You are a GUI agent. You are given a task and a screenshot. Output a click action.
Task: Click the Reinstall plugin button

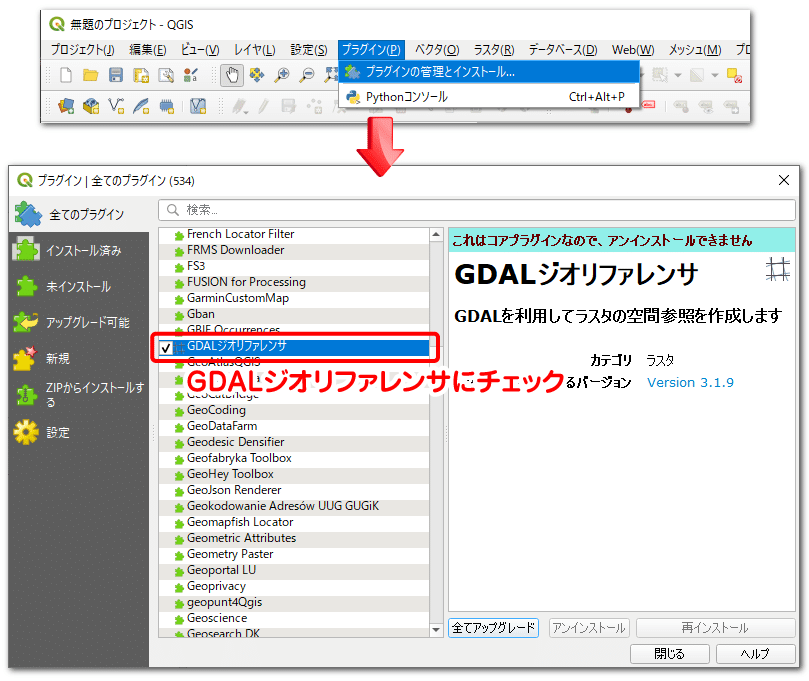[x=715, y=628]
